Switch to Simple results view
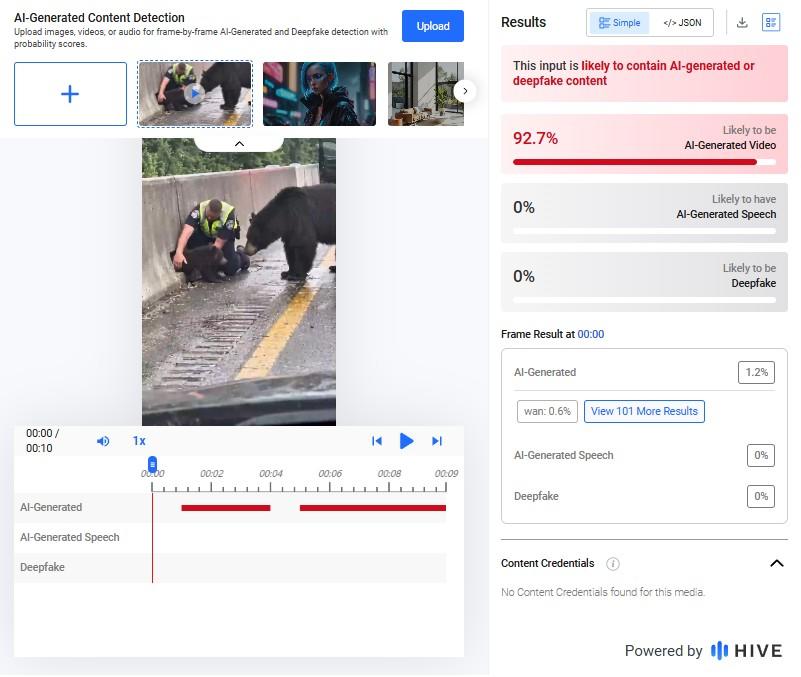The height and width of the screenshot is (677, 801). (x=620, y=23)
